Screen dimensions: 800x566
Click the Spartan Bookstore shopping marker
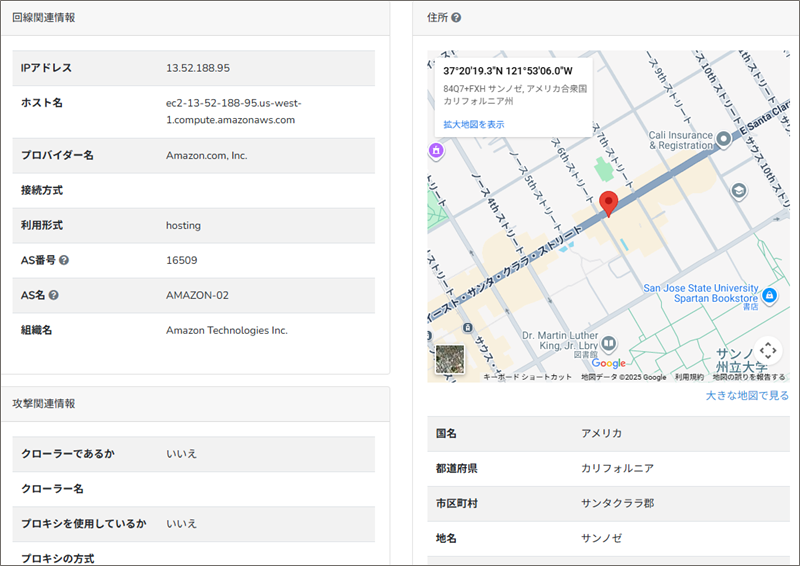click(x=770, y=295)
